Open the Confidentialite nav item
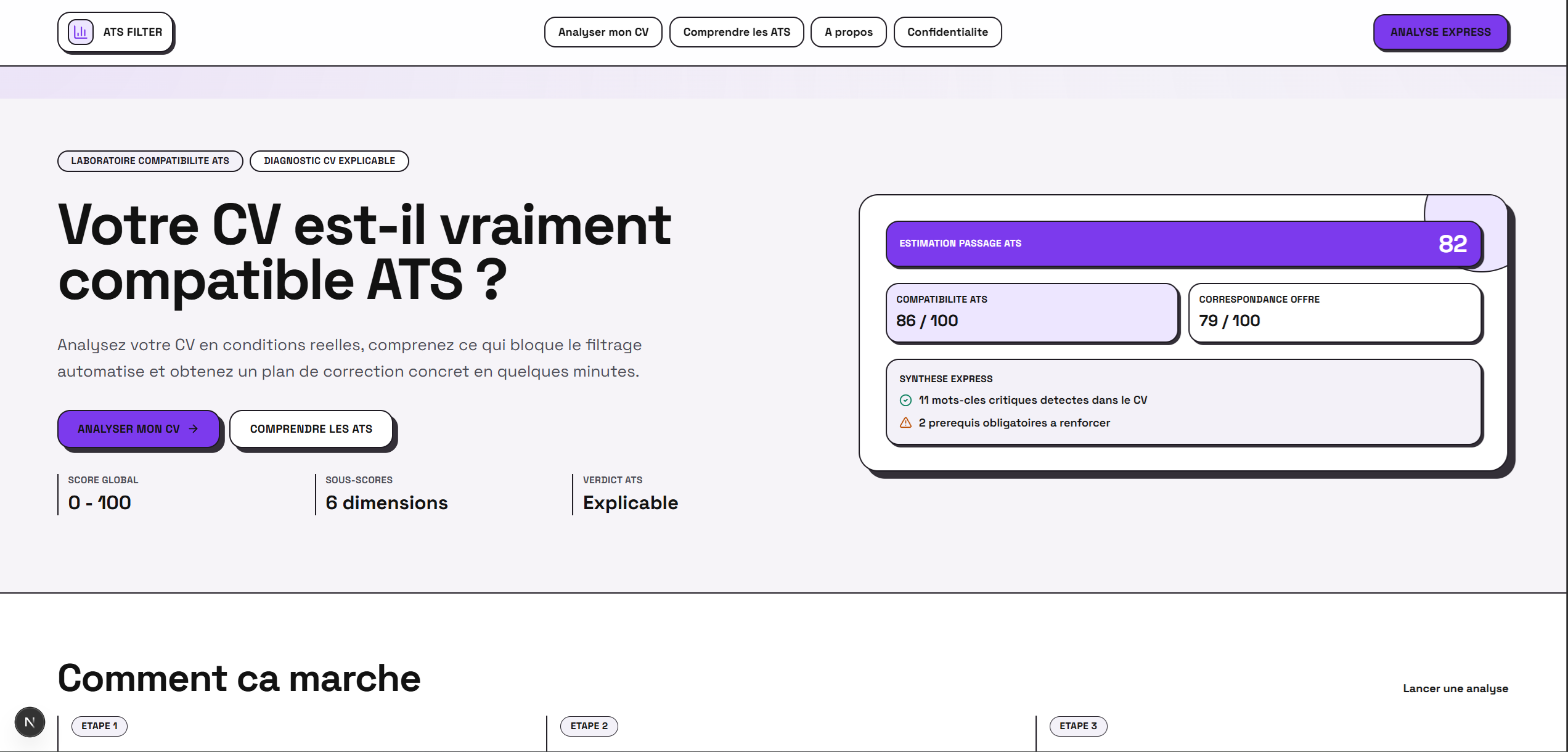Screen dimensions: 1568x752 pyautogui.click(x=947, y=32)
